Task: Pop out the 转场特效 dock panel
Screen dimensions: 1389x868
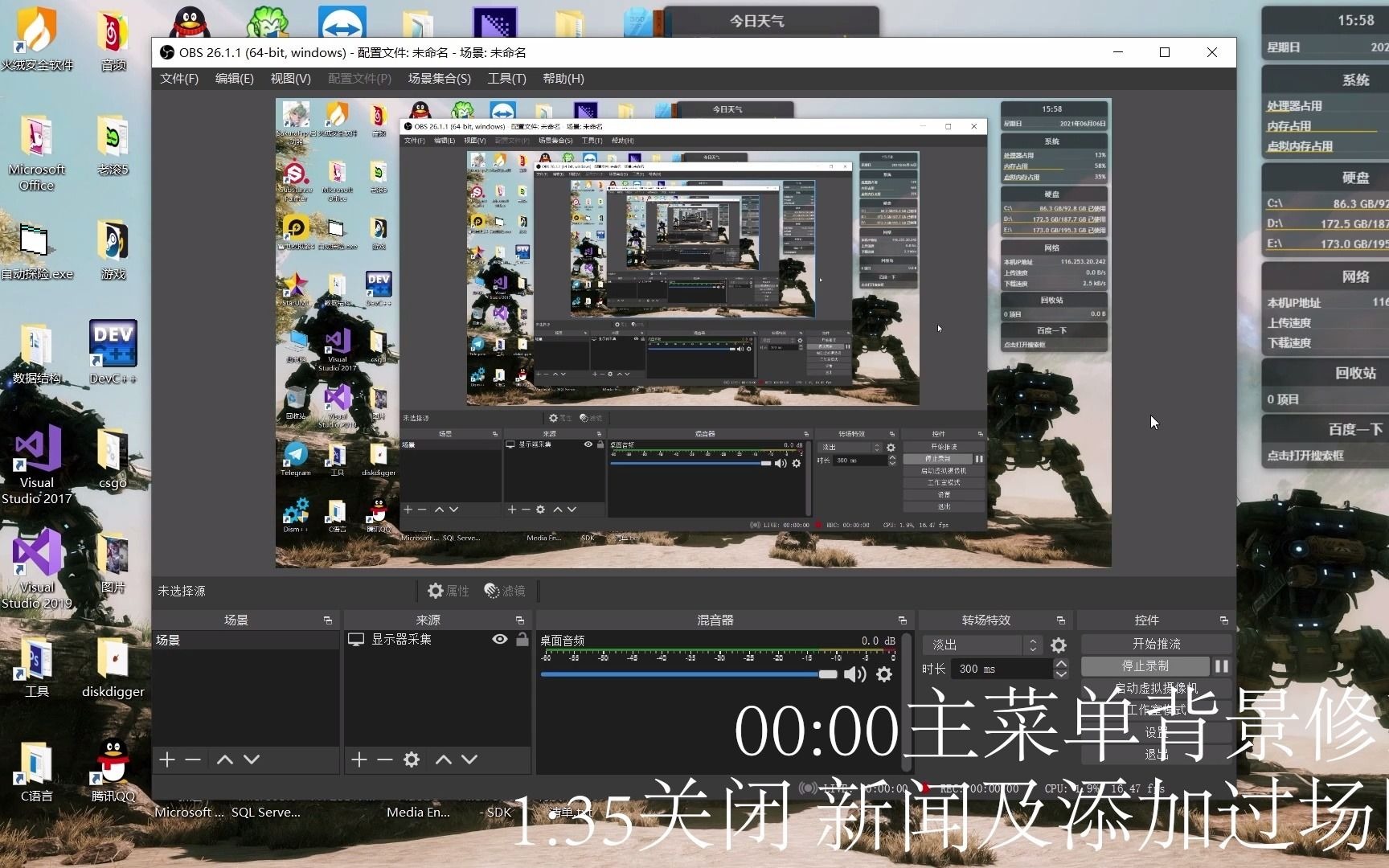Action: pyautogui.click(x=1061, y=620)
